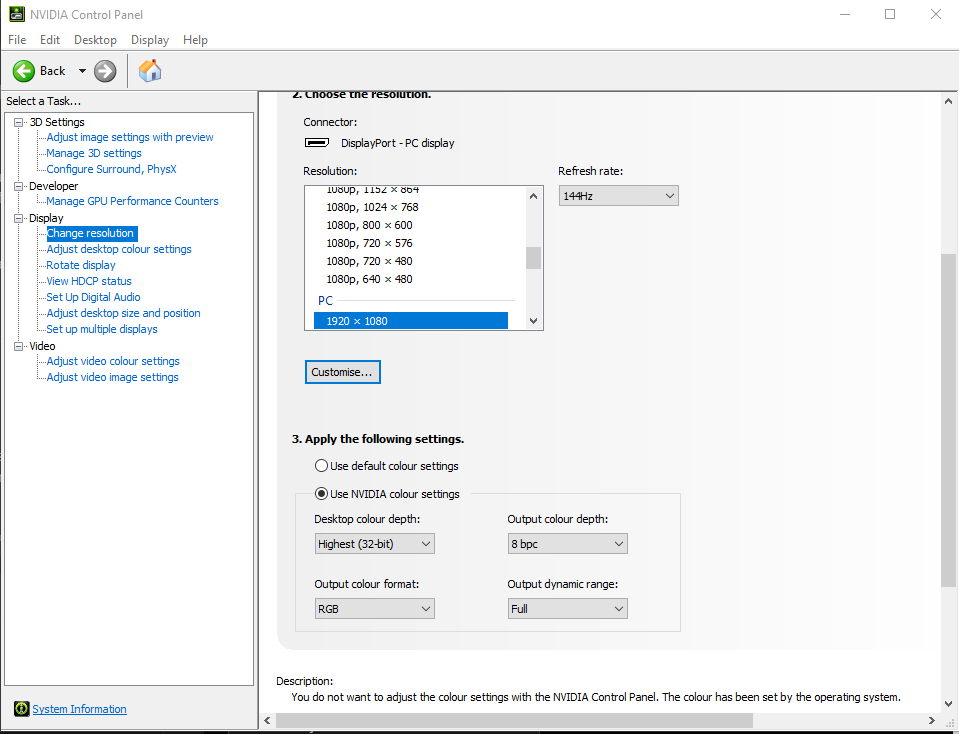Click the Back history dropdown arrow
Viewport: 959px width, 734px height.
(x=82, y=71)
